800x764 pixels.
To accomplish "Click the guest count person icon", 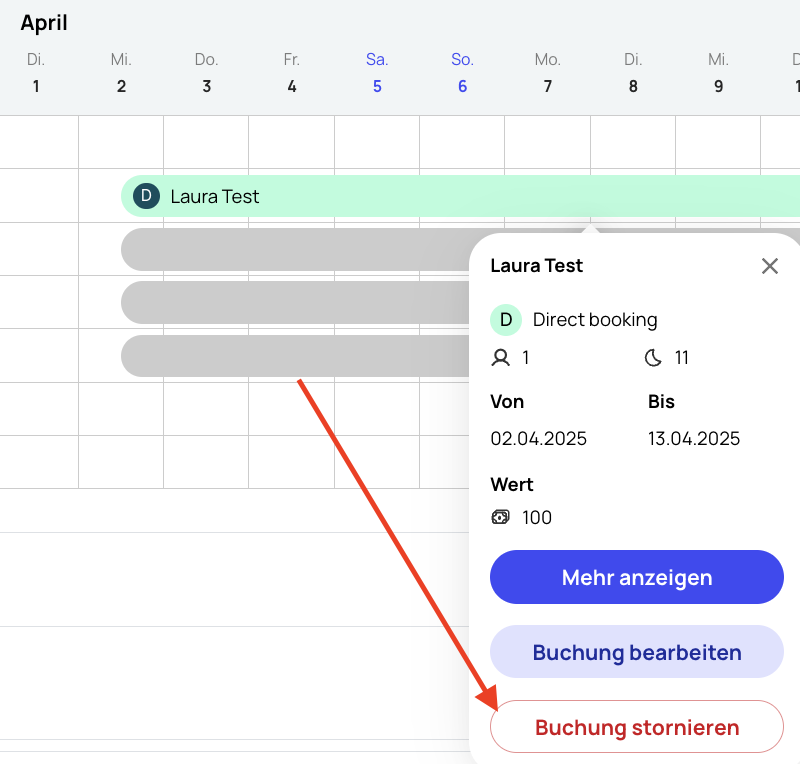I will point(501,358).
